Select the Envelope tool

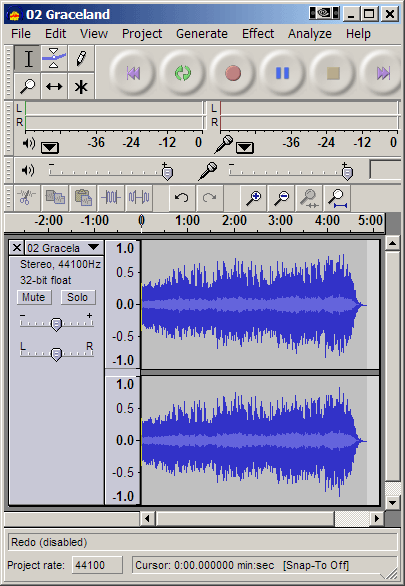[54, 59]
